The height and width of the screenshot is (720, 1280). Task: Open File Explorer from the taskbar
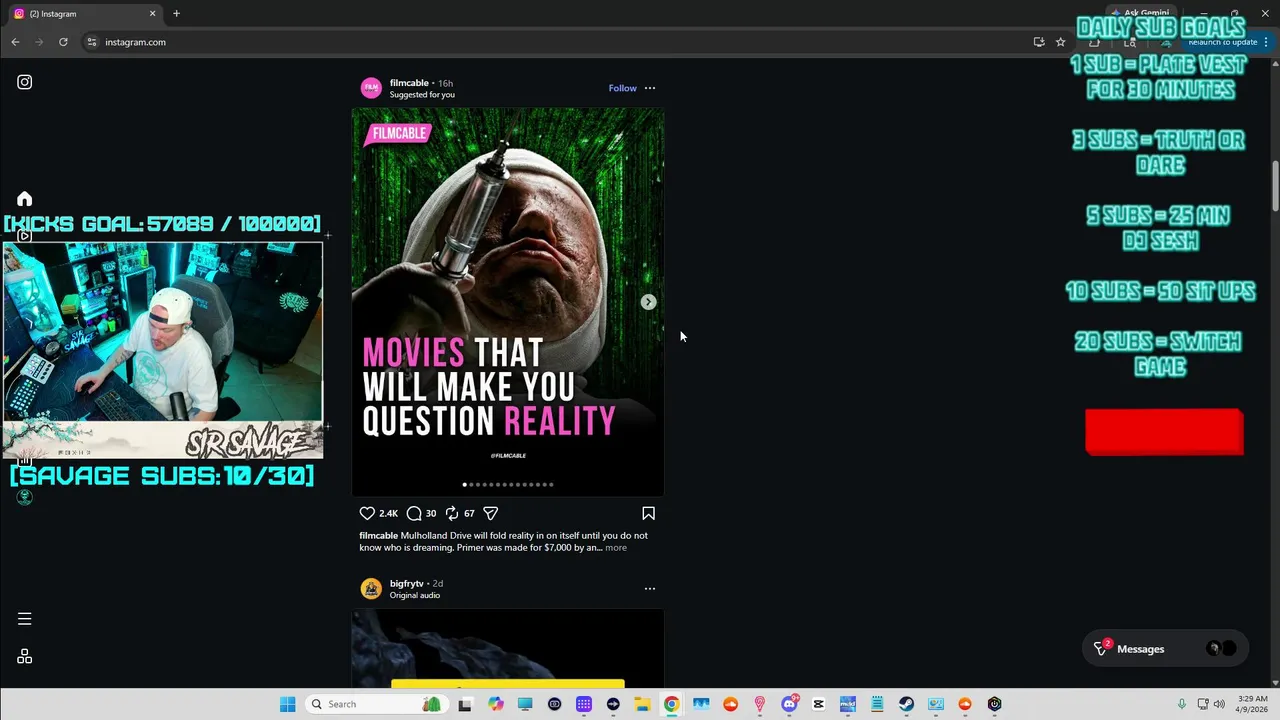click(x=642, y=704)
